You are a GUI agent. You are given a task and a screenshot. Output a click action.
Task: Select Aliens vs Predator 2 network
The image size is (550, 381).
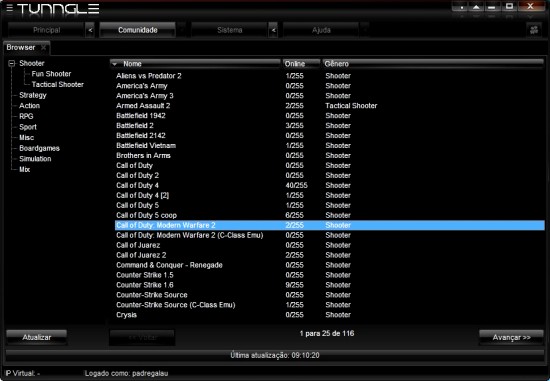[329, 76]
